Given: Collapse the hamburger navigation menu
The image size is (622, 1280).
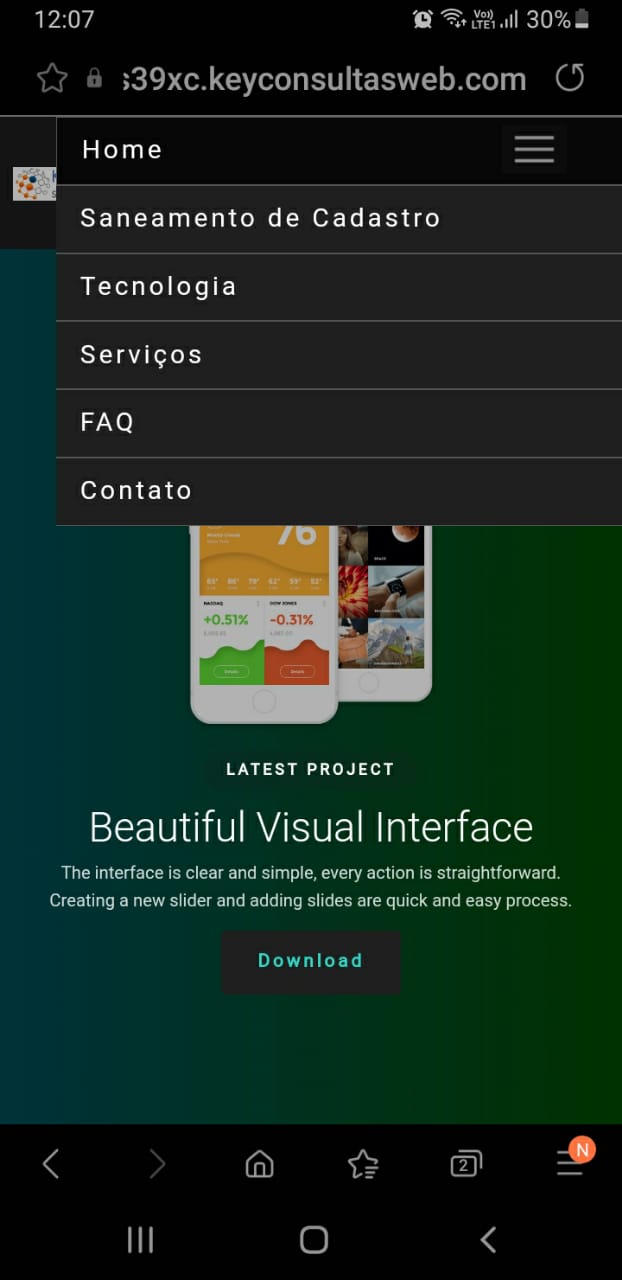Looking at the screenshot, I should coord(534,150).
